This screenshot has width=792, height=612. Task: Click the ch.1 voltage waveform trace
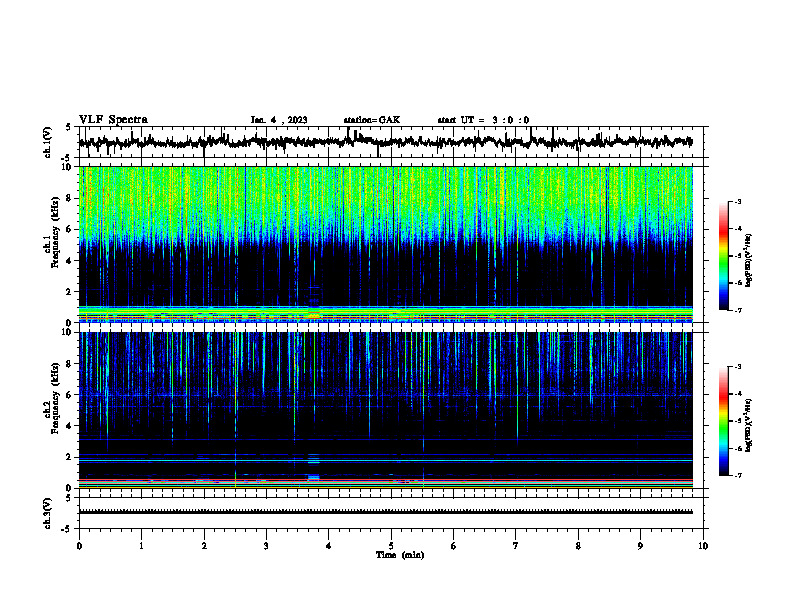click(x=385, y=142)
